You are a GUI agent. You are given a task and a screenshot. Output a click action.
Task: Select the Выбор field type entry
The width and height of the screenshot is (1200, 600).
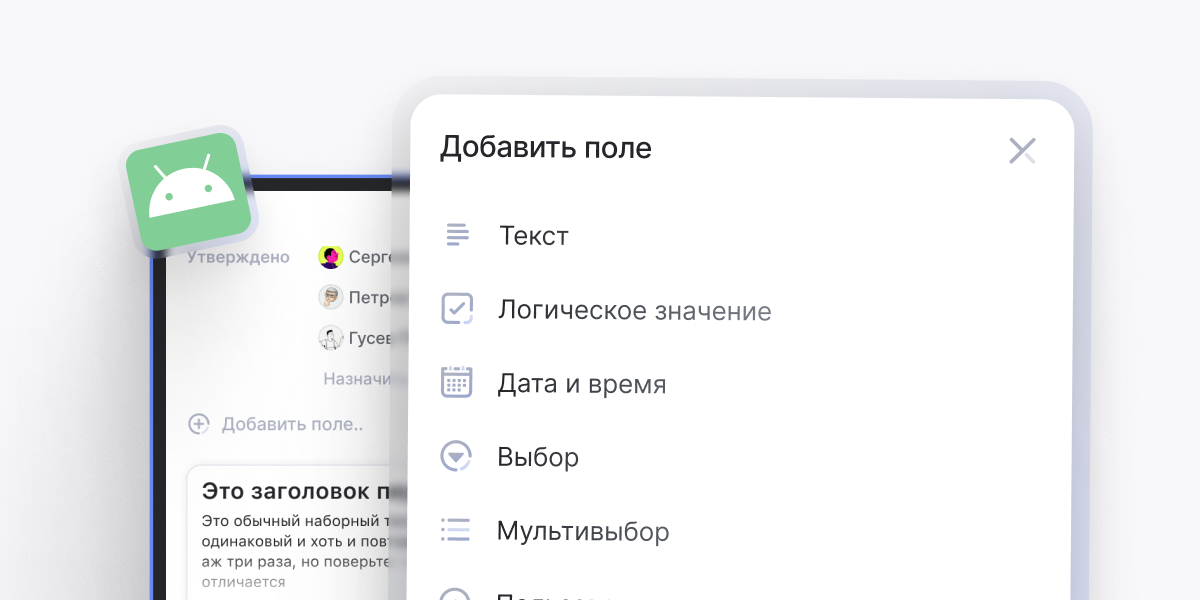click(539, 457)
